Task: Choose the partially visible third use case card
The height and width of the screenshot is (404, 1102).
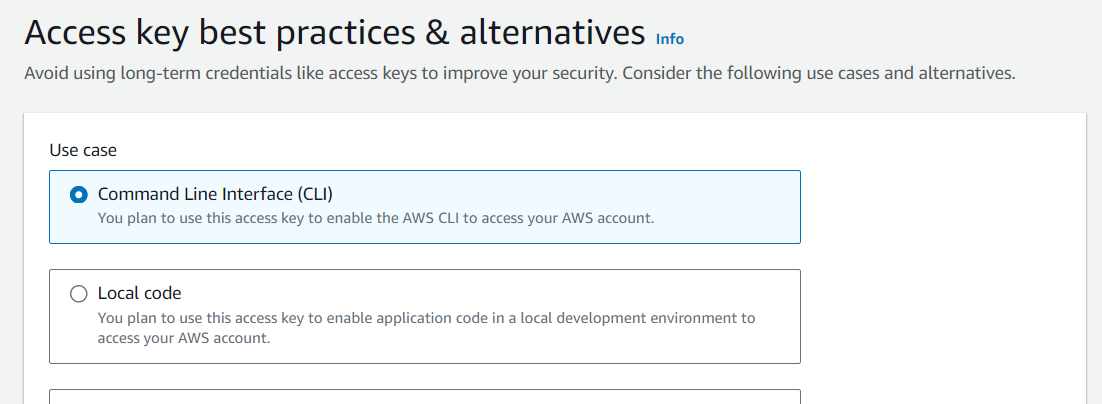Action: (x=424, y=397)
